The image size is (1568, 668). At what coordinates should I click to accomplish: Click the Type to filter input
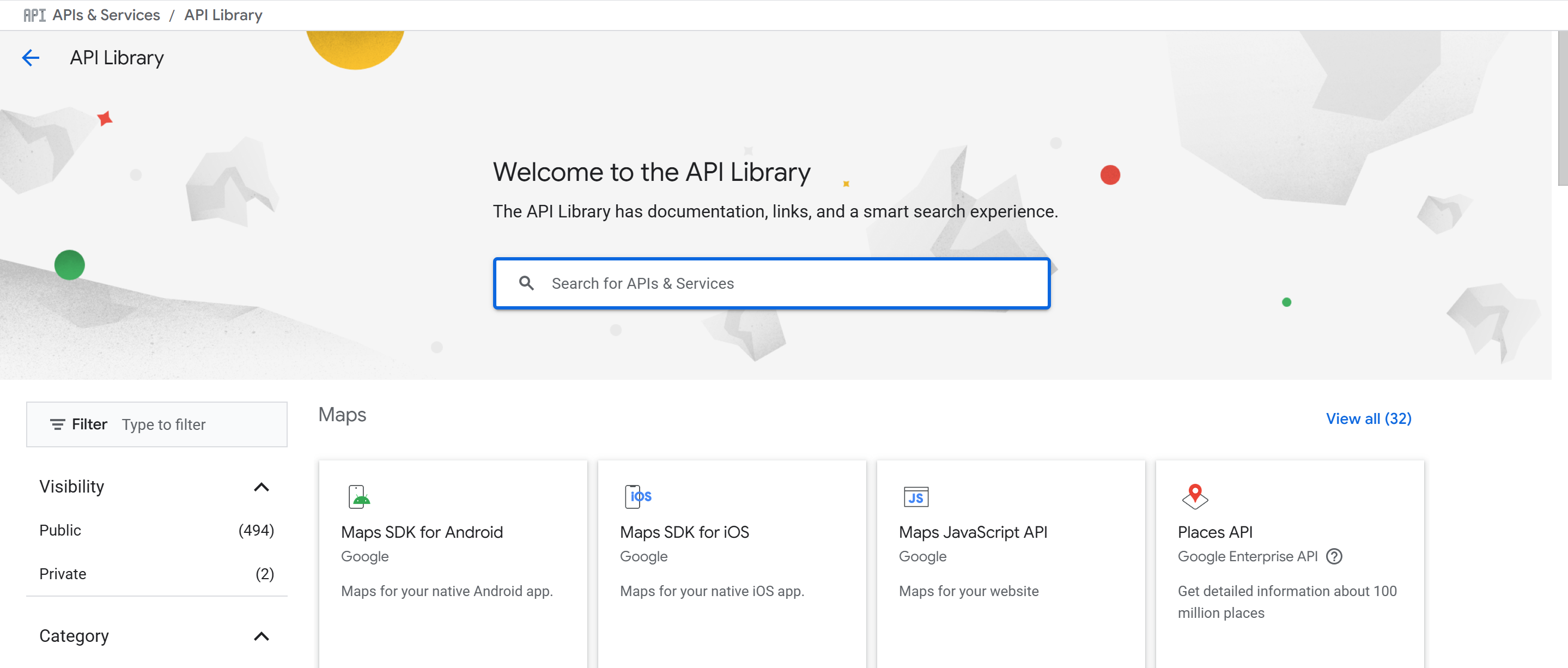[x=195, y=424]
